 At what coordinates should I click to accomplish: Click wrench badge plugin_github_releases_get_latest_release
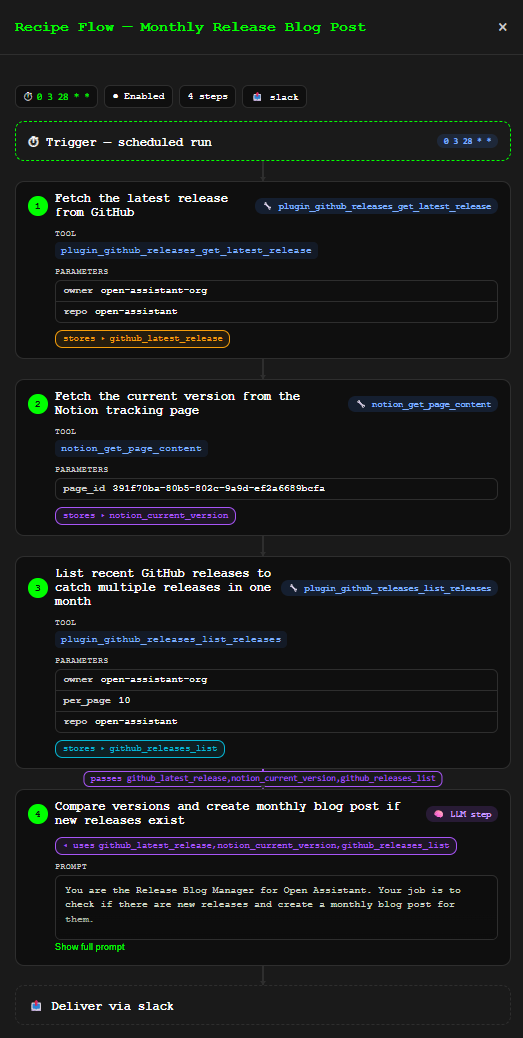pos(376,206)
